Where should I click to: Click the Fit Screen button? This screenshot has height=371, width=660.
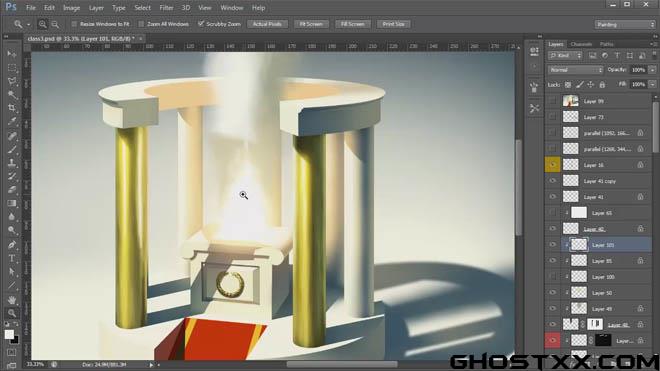pos(311,24)
